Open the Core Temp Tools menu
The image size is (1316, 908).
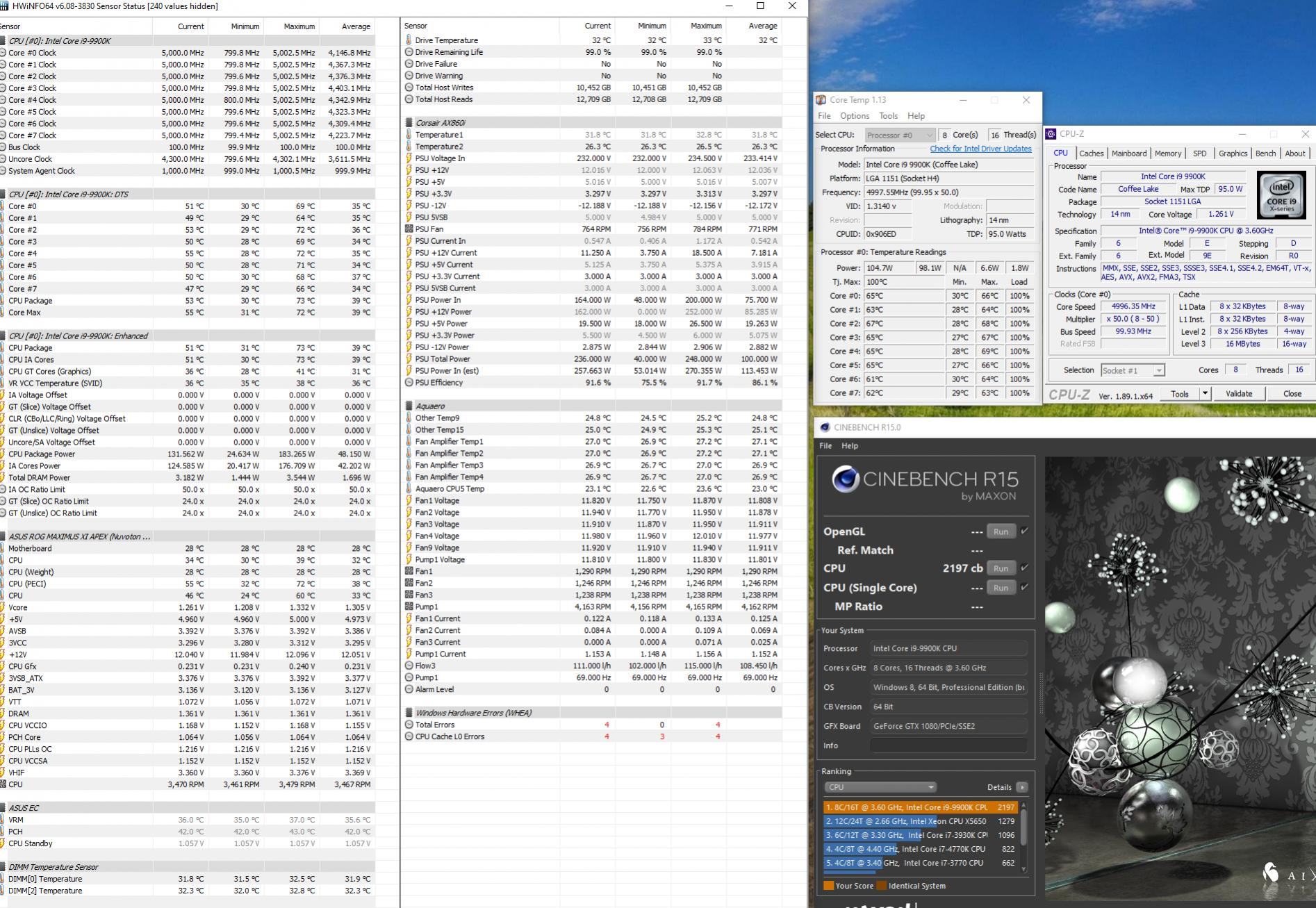click(x=888, y=116)
